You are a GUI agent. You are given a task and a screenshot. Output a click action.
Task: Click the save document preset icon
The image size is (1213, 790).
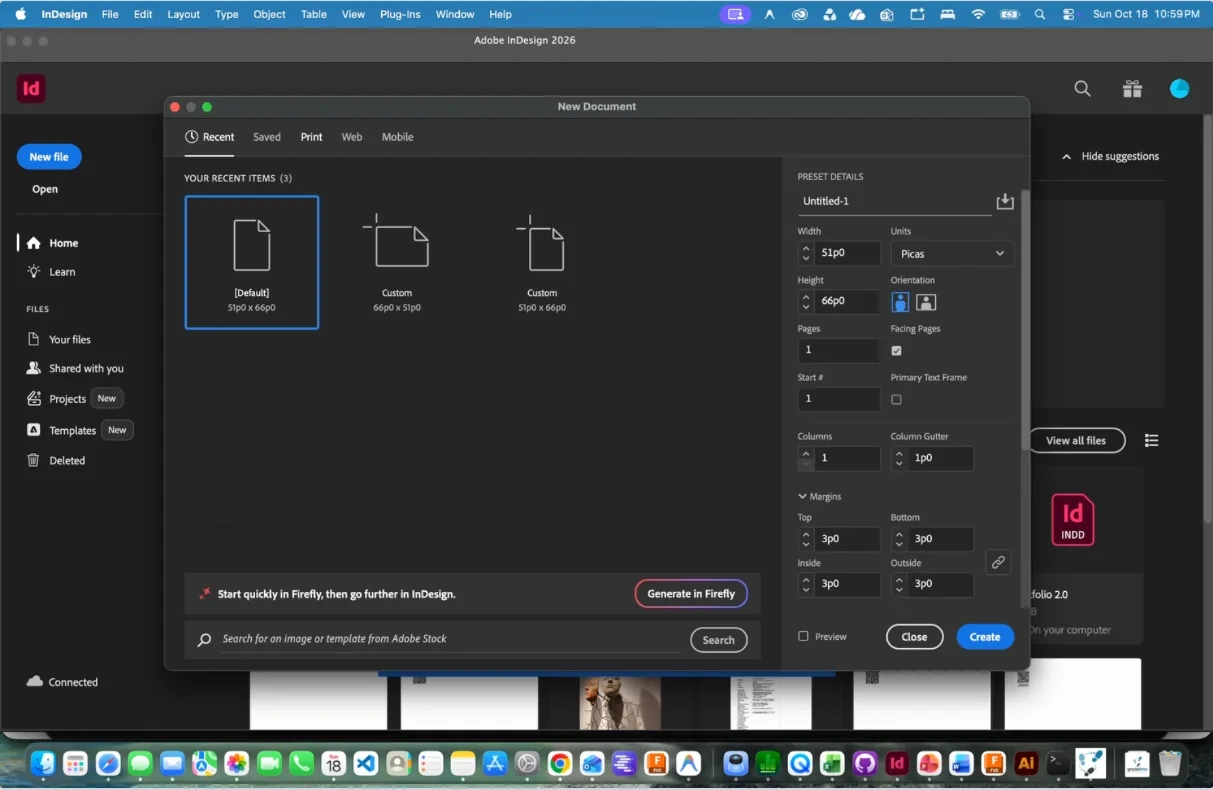1005,202
